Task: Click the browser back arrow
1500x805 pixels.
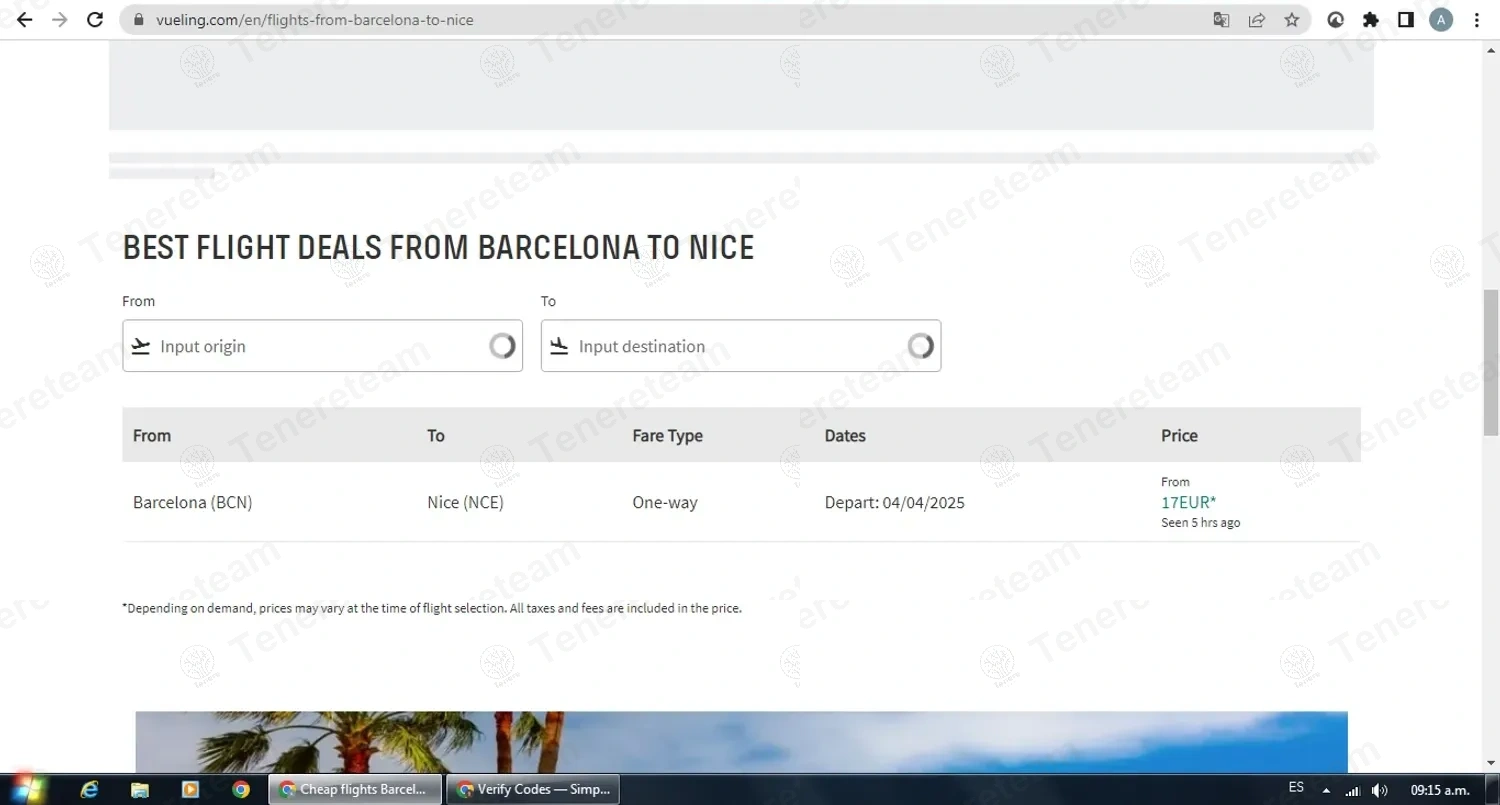Action: (x=25, y=20)
